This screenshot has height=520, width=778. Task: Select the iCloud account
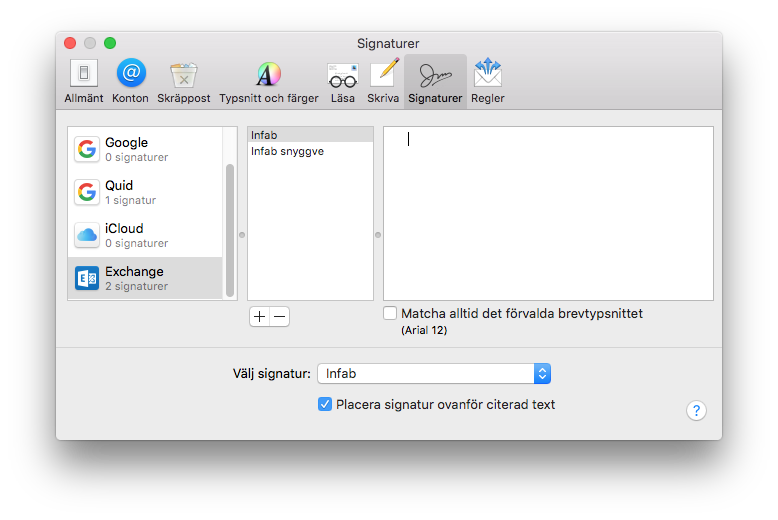pyautogui.click(x=145, y=235)
